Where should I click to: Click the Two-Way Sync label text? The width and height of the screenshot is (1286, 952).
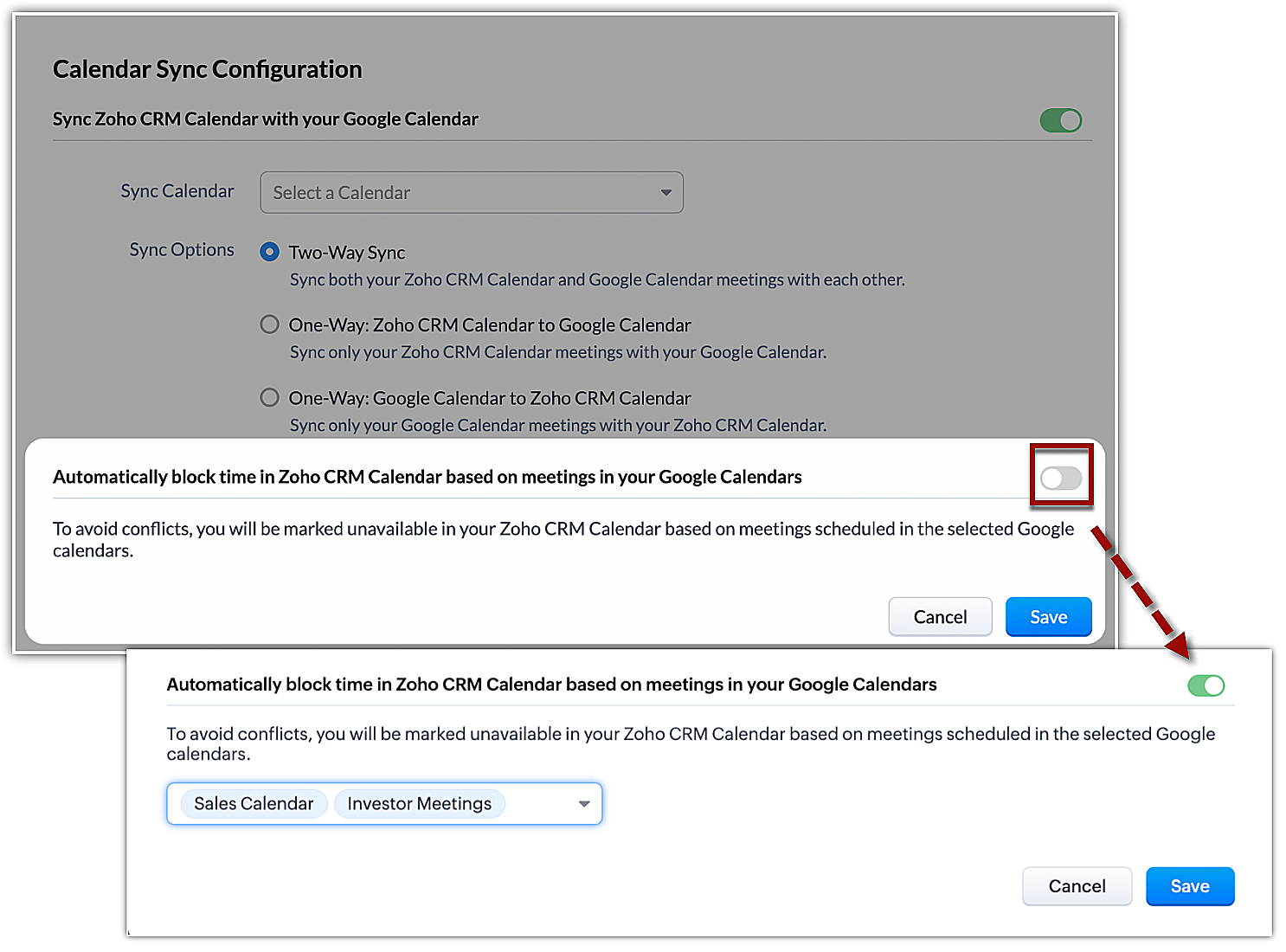347,253
